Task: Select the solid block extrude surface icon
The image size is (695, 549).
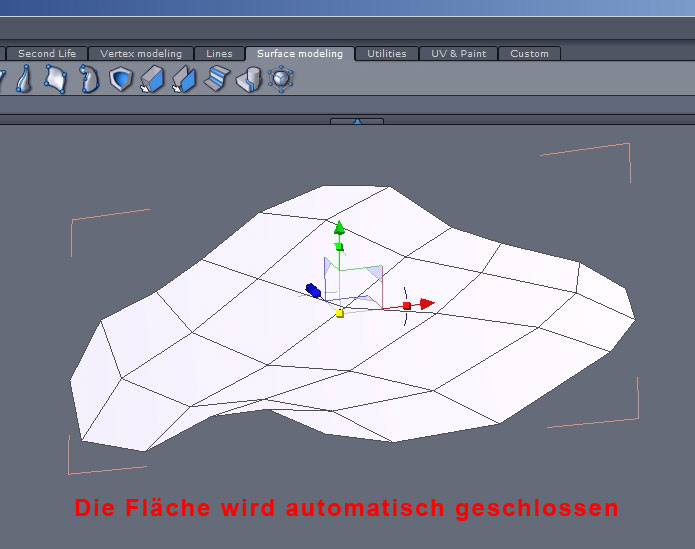Action: pos(152,79)
